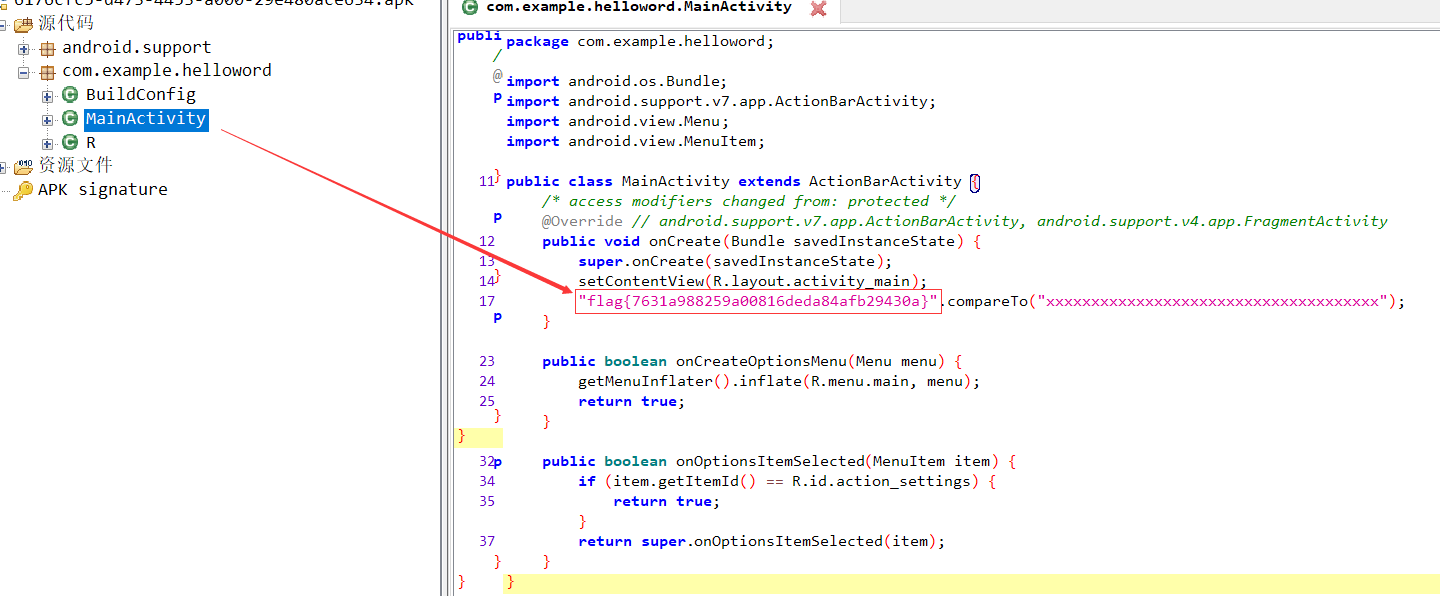
Task: Click the setContentView(R.layout.activity_main) line
Action: click(x=753, y=281)
